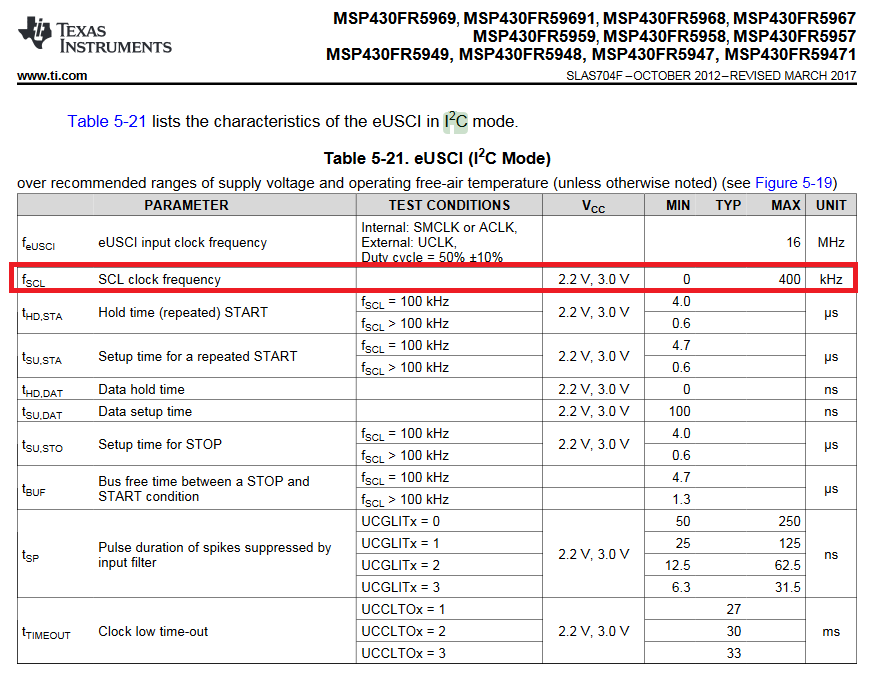Select the SCL clock frequency row label
This screenshot has width=876, height=675.
click(x=159, y=279)
